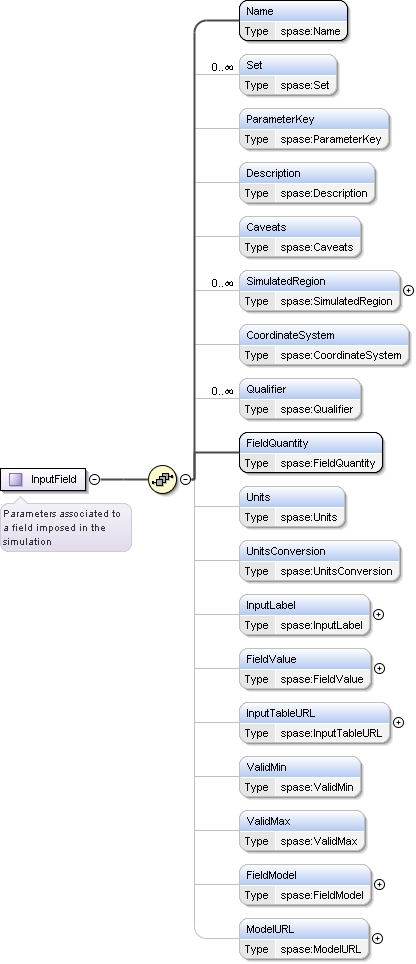Click the spase:FieldValue type value
The image size is (416, 964).
pyautogui.click(x=322, y=680)
